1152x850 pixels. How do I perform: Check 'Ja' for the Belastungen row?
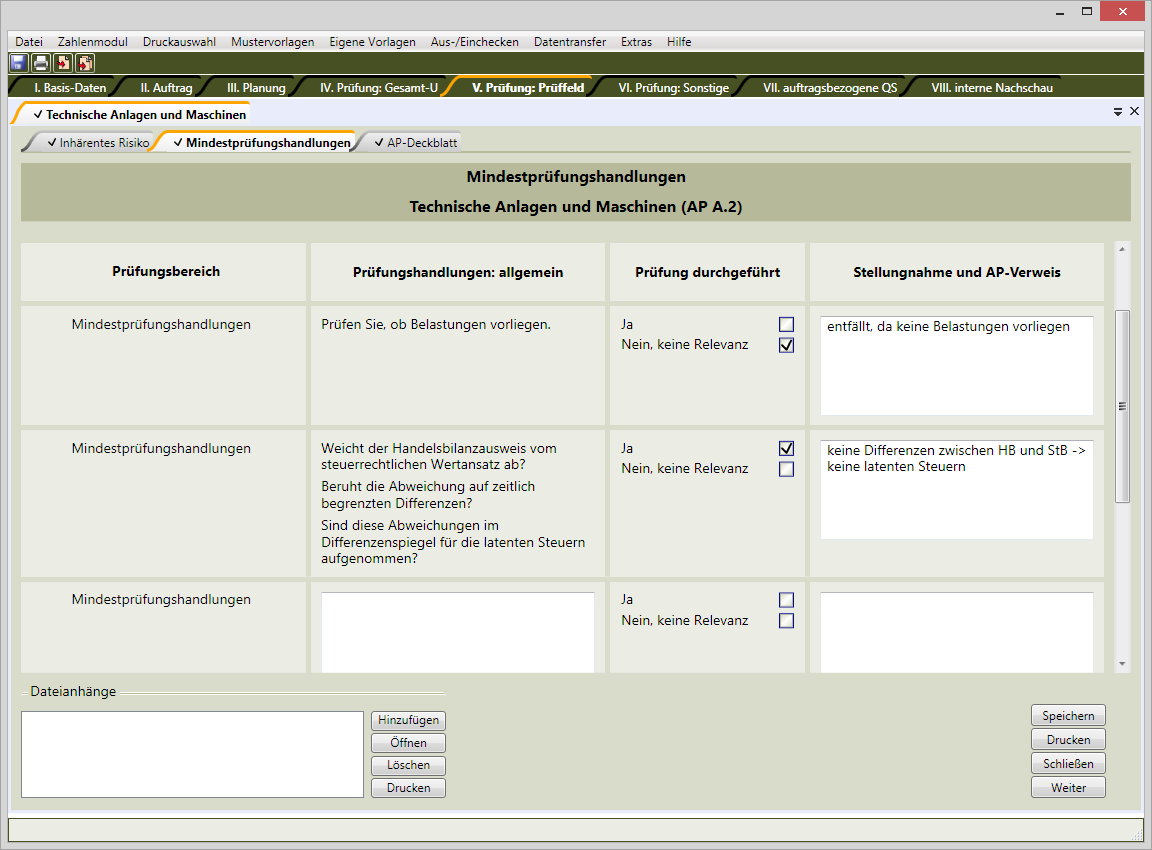point(786,324)
